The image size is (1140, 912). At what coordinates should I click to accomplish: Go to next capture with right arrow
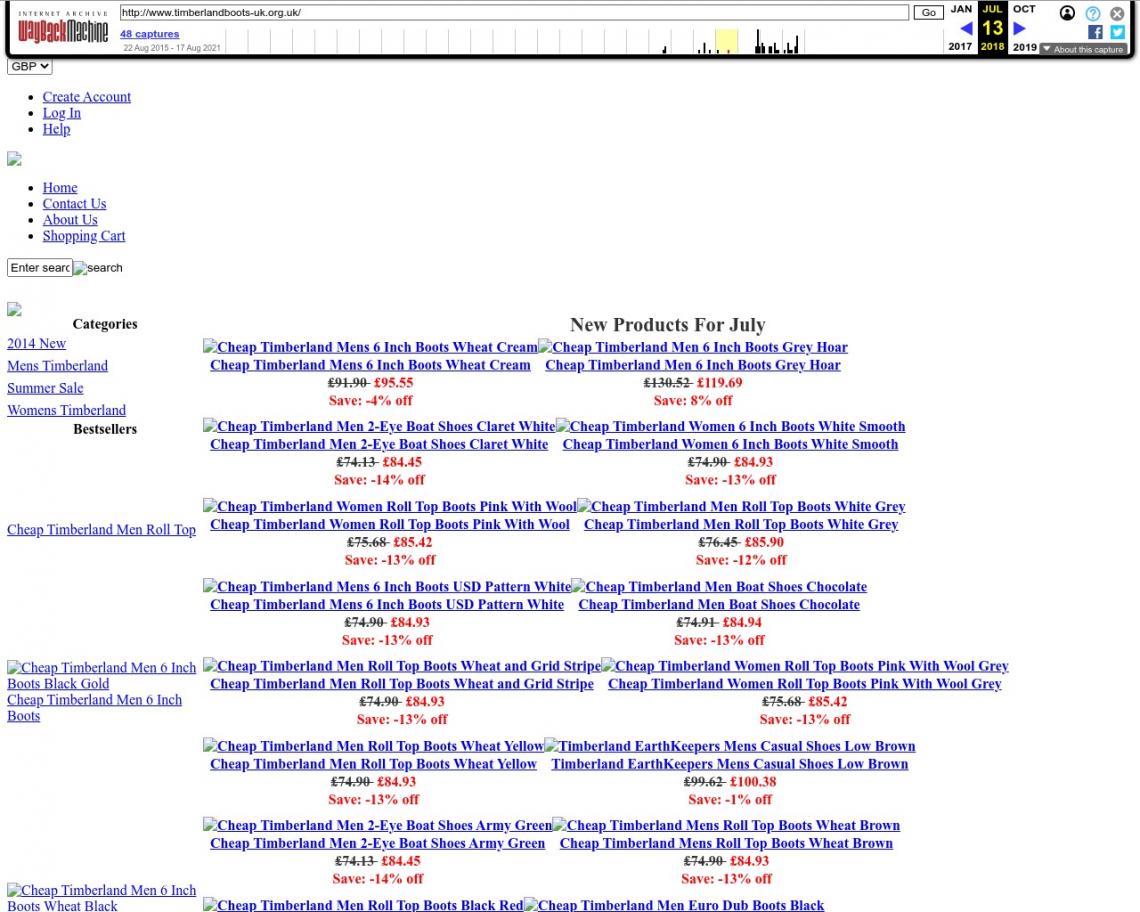(1019, 28)
